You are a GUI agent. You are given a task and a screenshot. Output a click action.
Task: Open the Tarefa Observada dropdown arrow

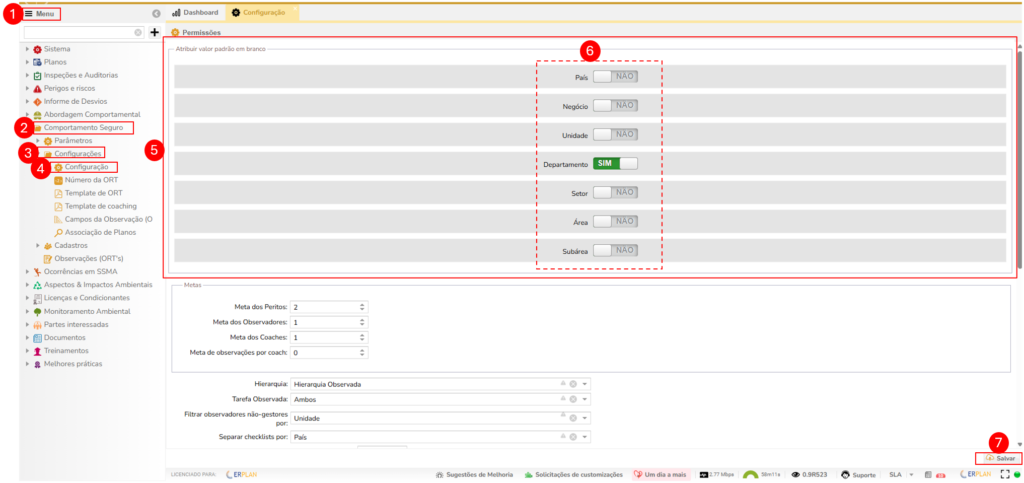pos(585,399)
